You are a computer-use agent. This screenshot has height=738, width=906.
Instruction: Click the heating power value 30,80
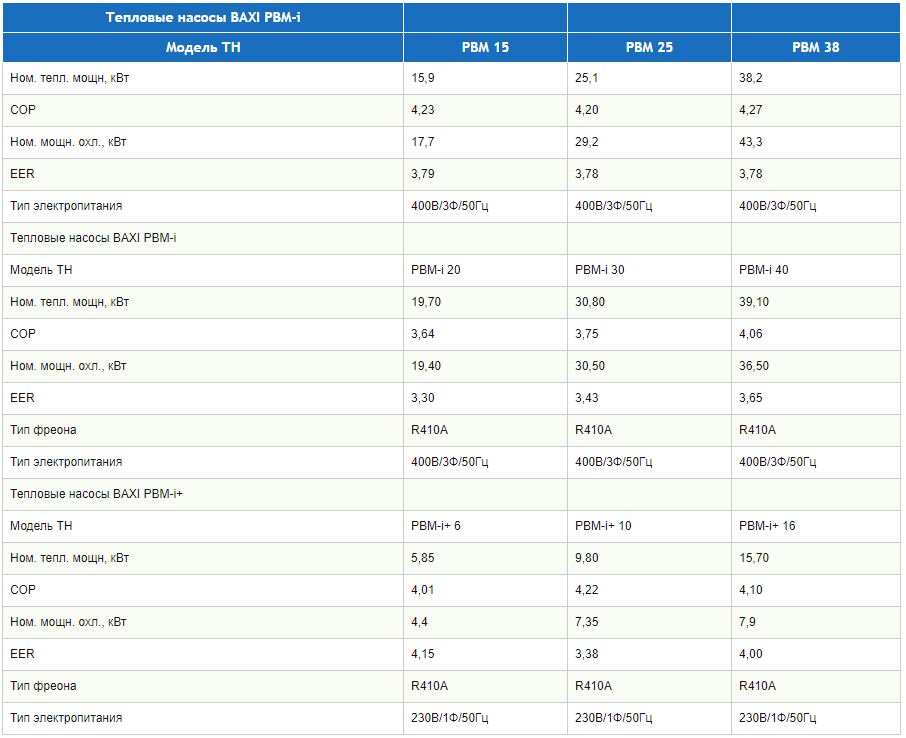tap(590, 302)
